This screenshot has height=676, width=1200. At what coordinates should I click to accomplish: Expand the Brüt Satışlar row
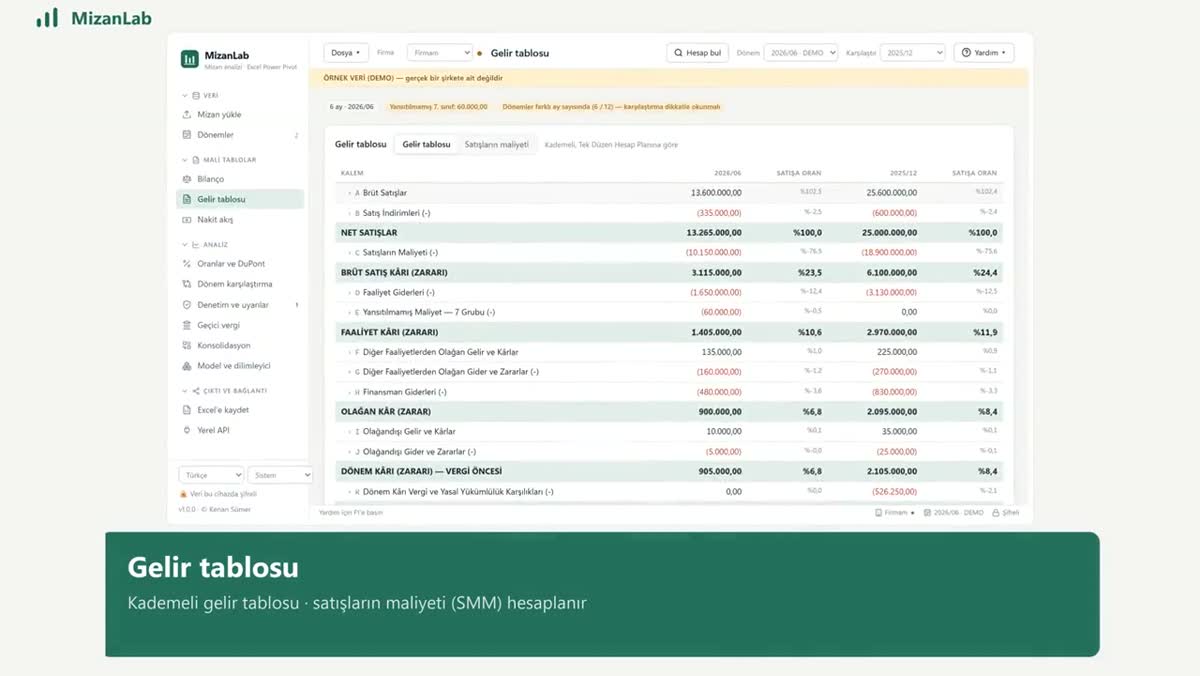click(350, 193)
